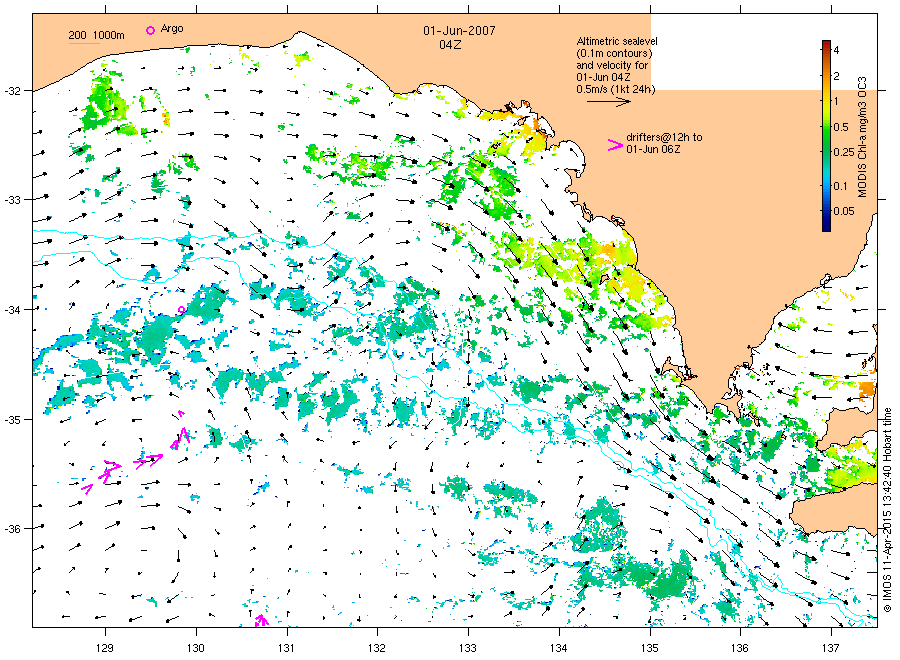This screenshot has height=660, width=900.
Task: Click the longitude label '137'
Action: 831,648
